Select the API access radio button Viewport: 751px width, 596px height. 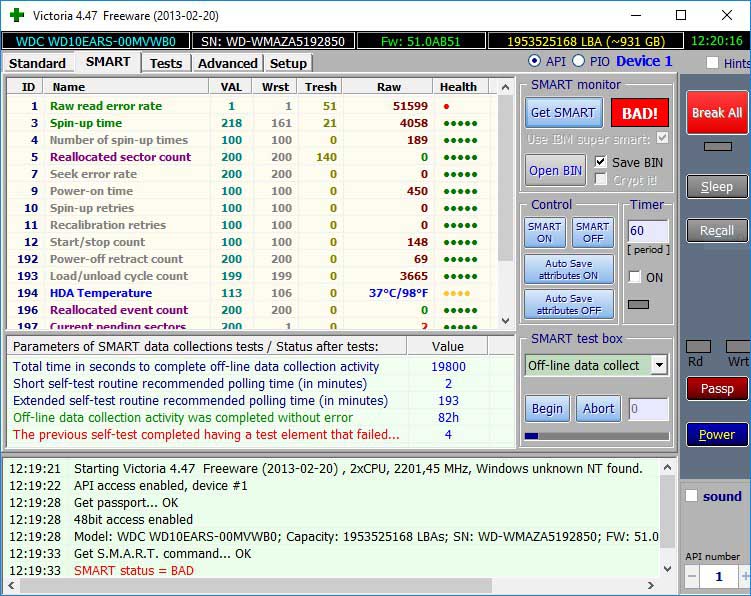534,61
